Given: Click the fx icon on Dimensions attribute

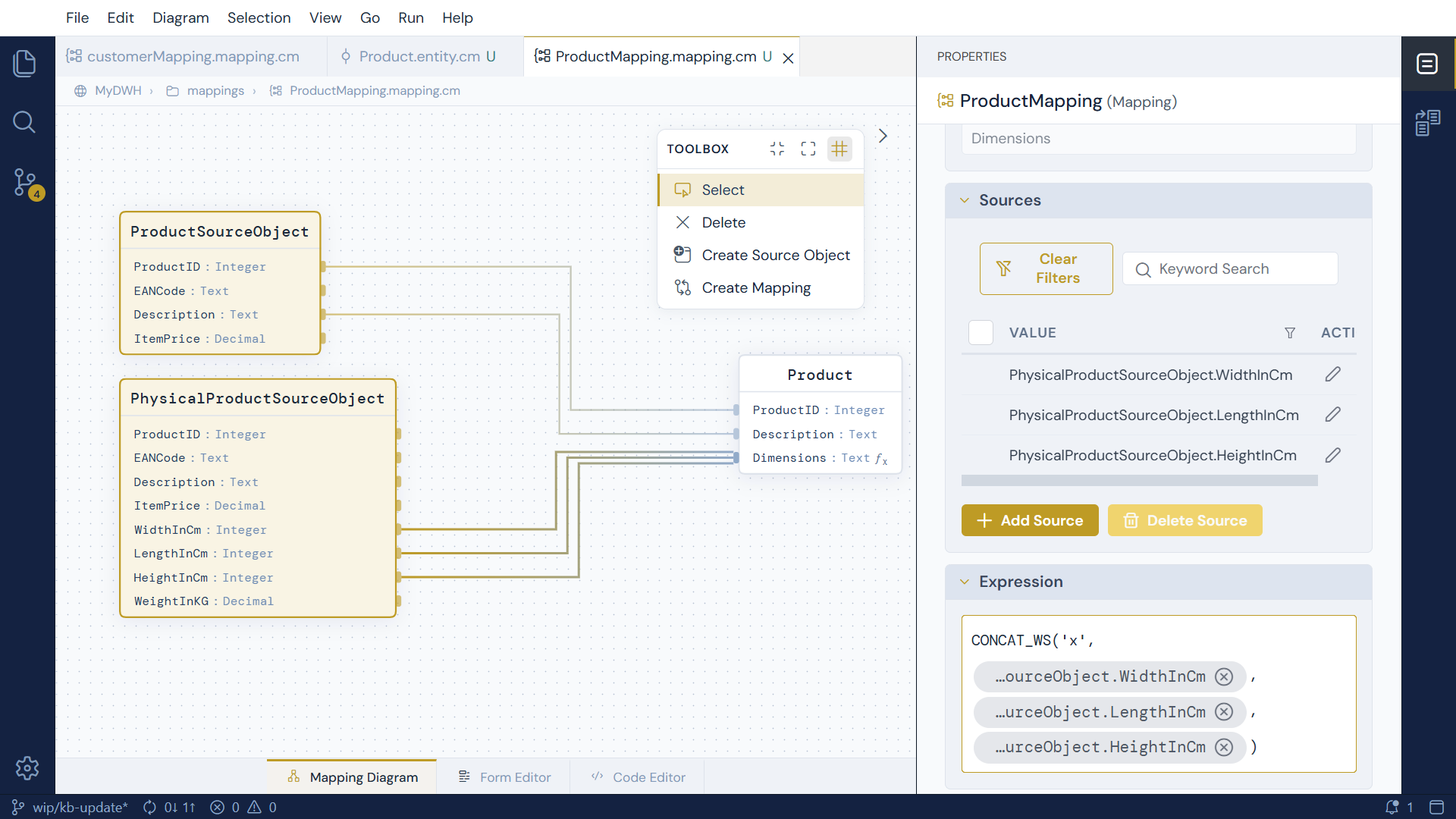Looking at the screenshot, I should [881, 459].
